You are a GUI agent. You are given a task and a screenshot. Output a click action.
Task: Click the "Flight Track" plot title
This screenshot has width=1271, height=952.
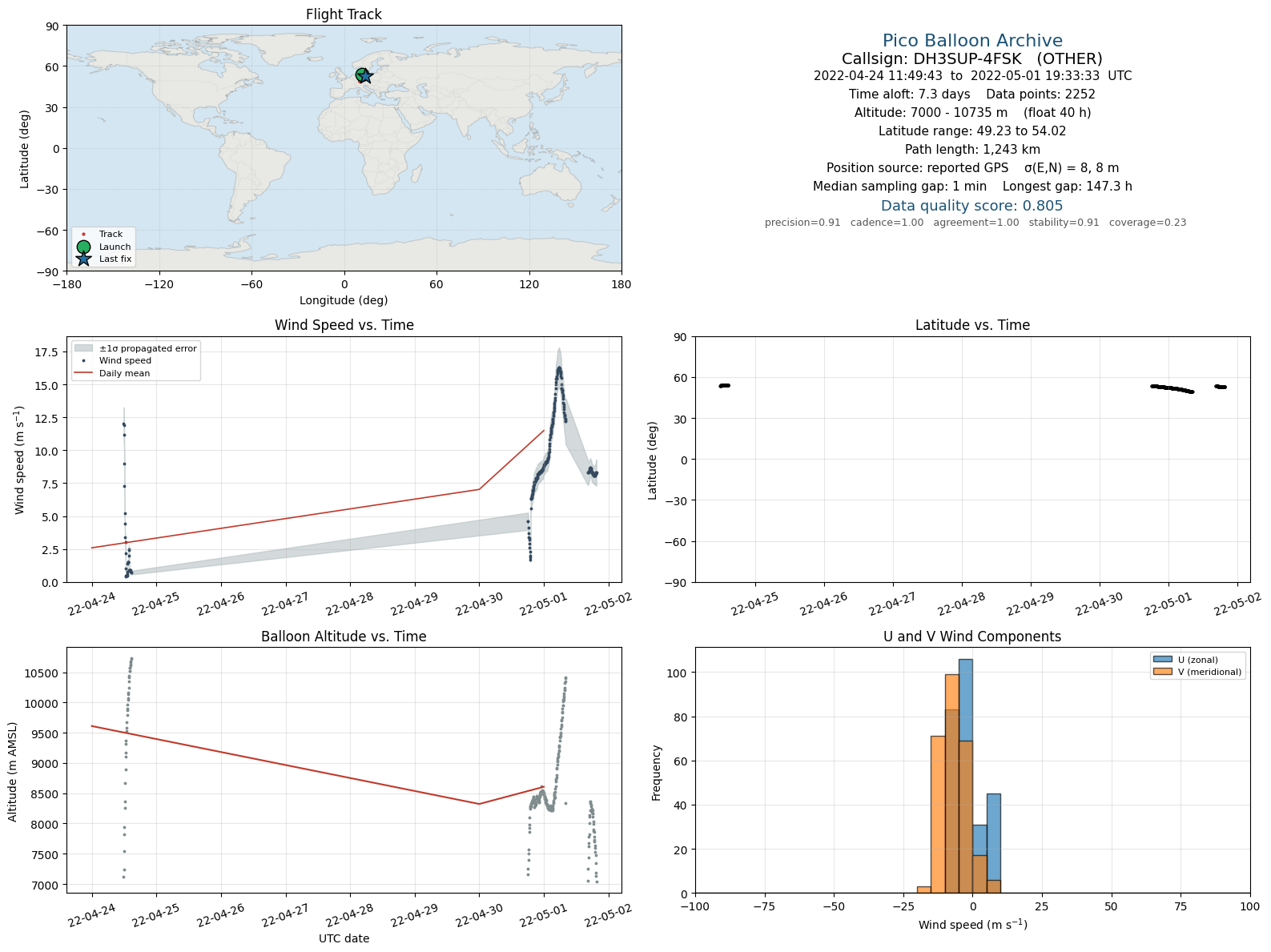(x=344, y=14)
